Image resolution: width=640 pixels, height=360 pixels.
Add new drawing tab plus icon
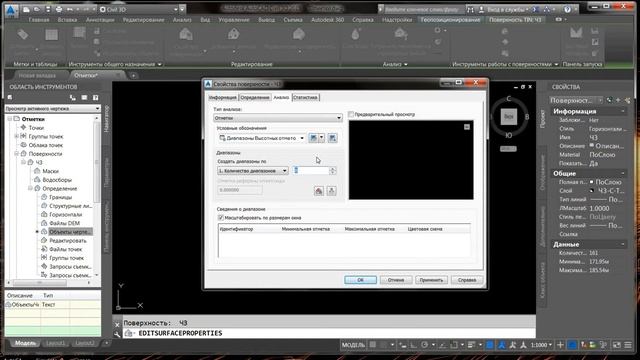(x=133, y=76)
